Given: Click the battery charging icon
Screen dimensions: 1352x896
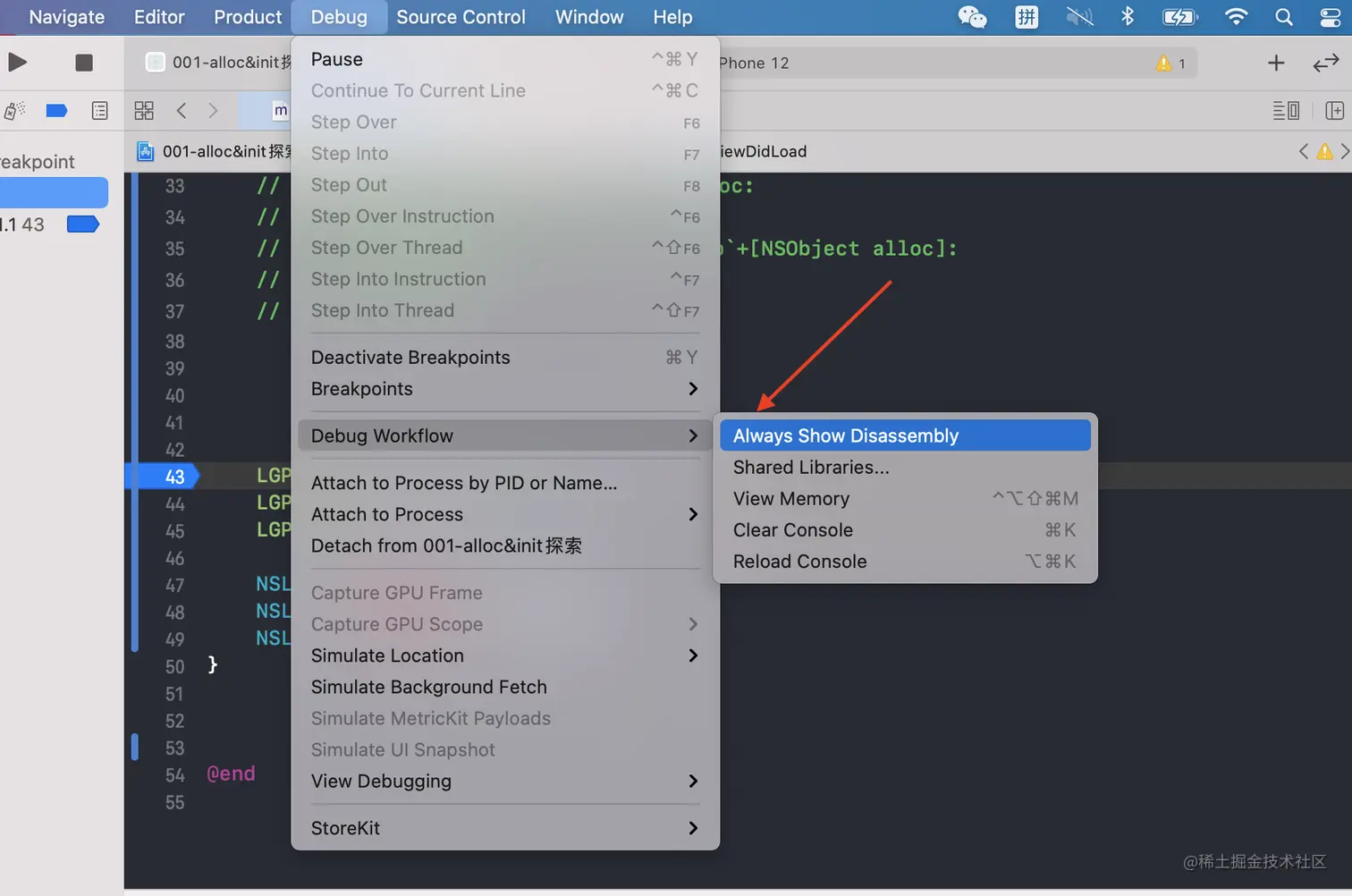Looking at the screenshot, I should 1179,17.
